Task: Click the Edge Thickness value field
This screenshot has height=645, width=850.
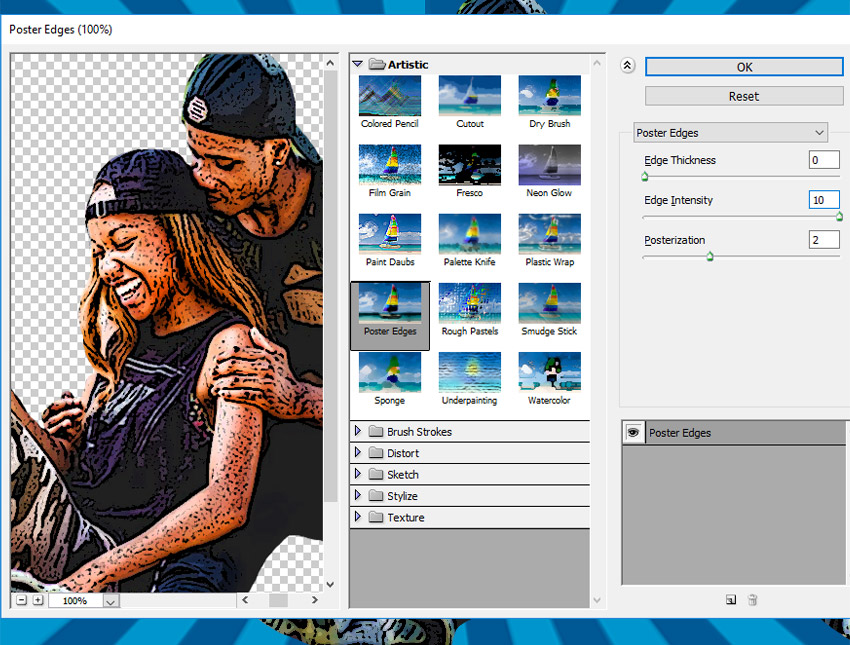Action: pyautogui.click(x=823, y=160)
